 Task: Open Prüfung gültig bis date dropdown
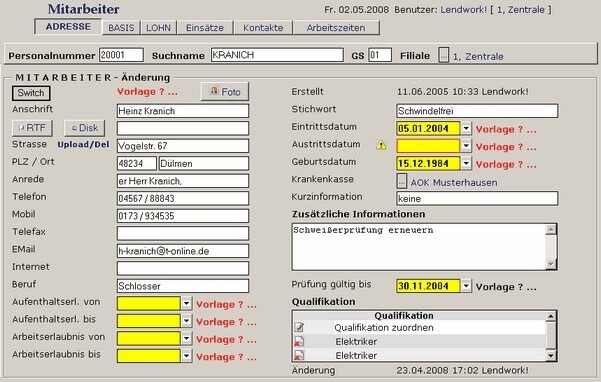466,286
